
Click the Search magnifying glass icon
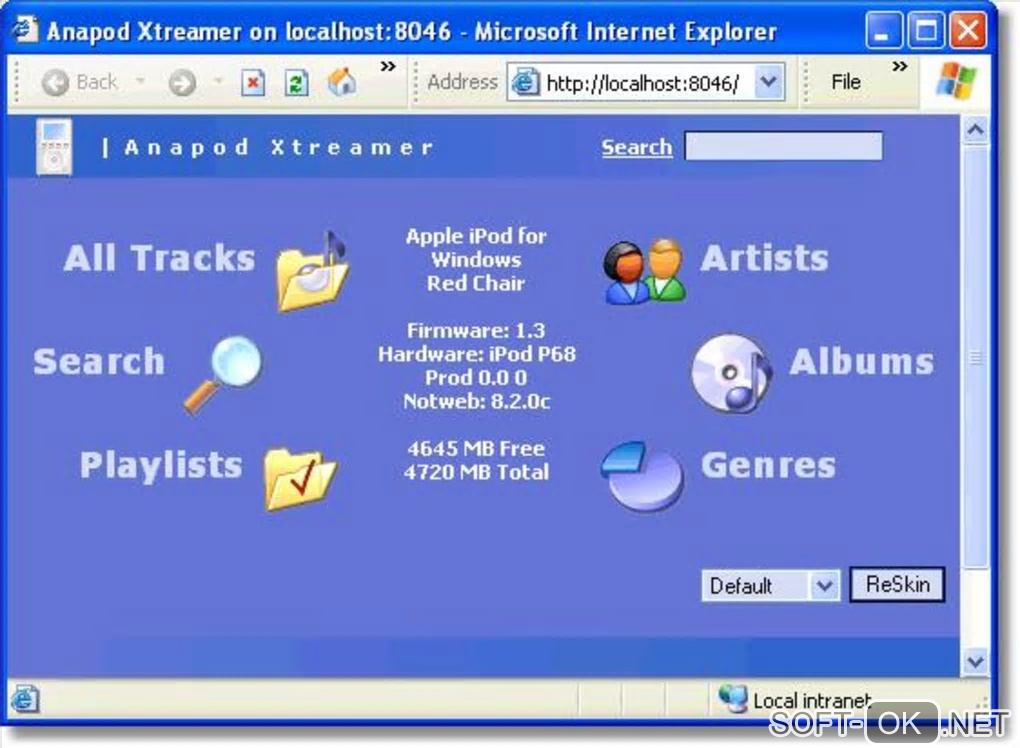[x=222, y=375]
